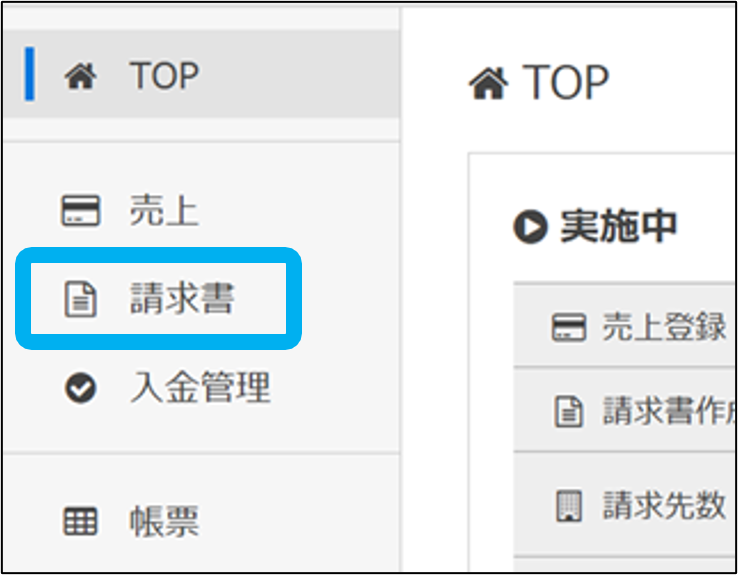Click the building icon in the 請求先数 row
The image size is (738, 575).
coord(568,506)
